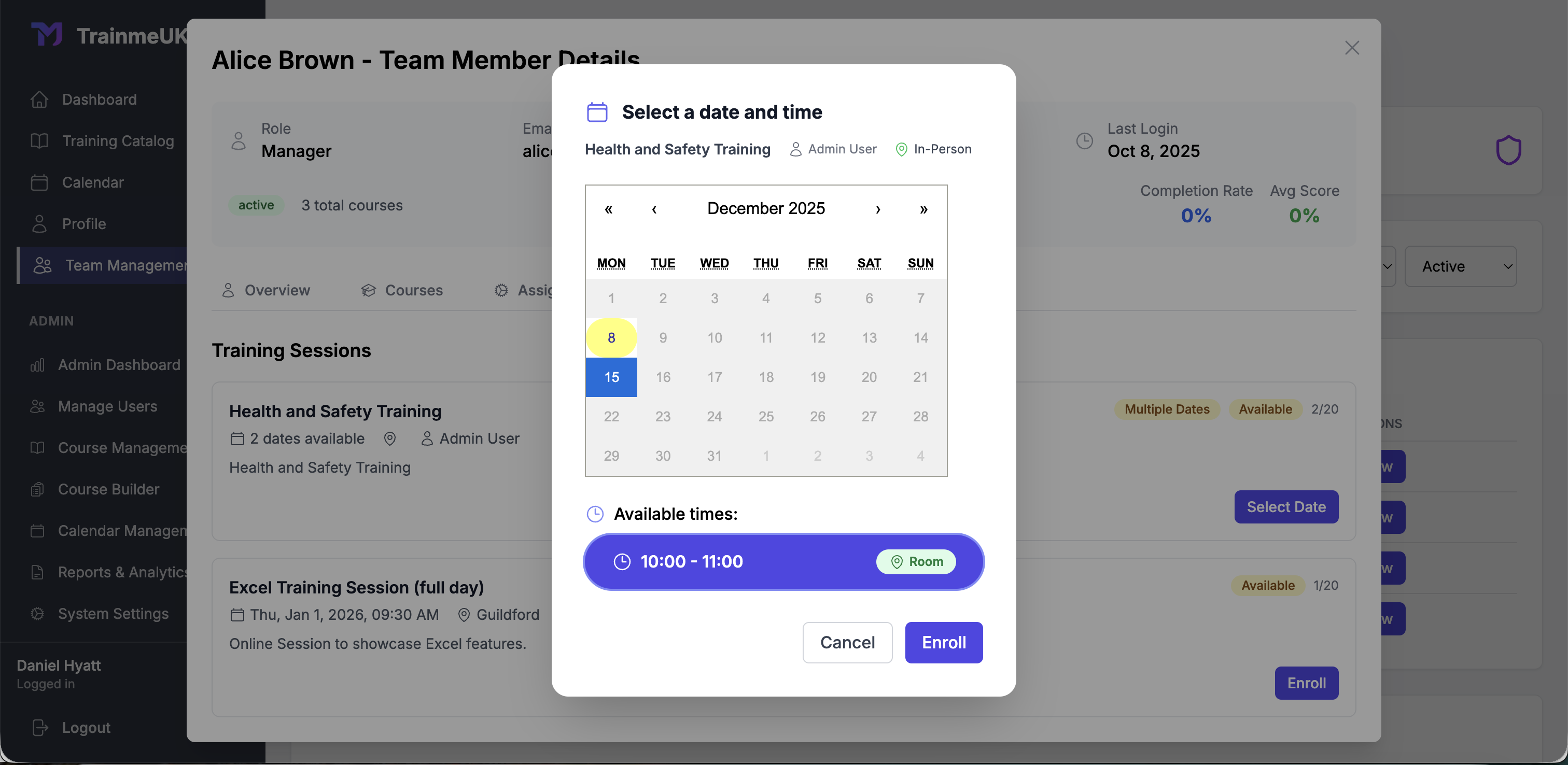This screenshot has width=1568, height=765.
Task: Switch to the Courses tab
Action: [413, 290]
